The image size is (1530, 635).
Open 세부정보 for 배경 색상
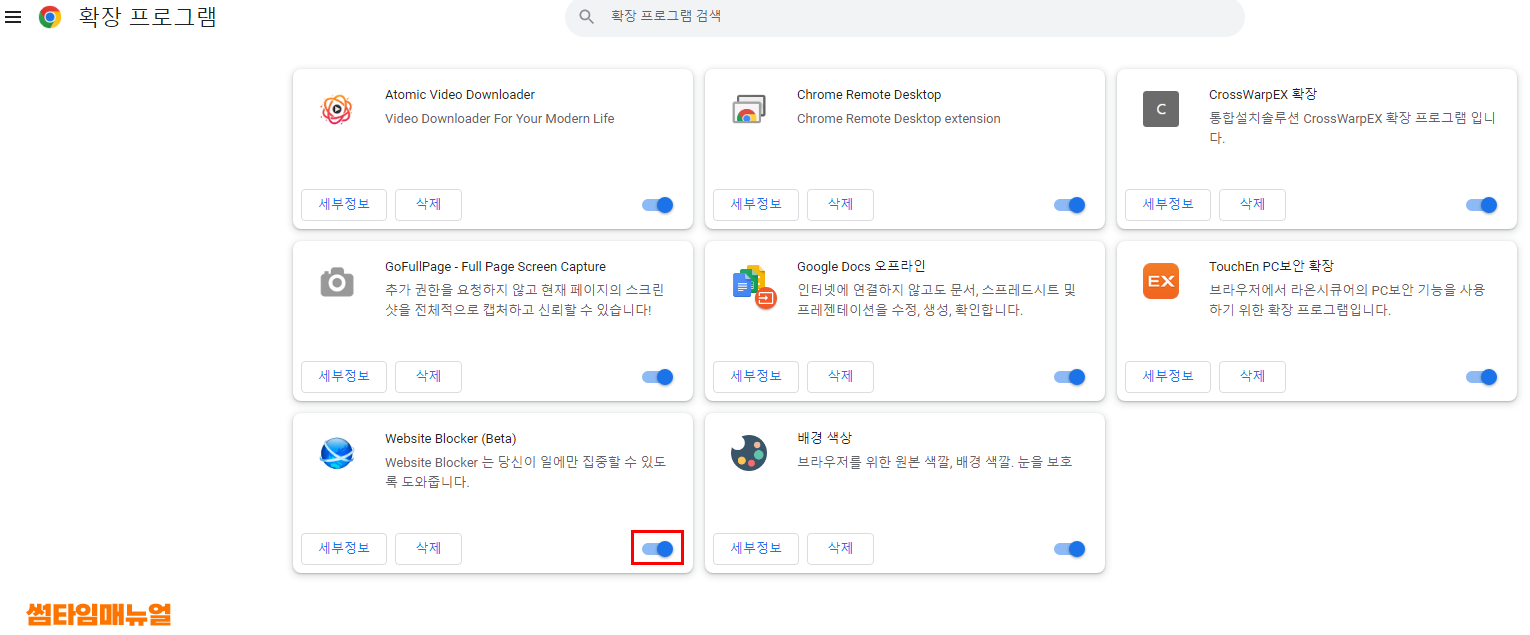click(756, 549)
